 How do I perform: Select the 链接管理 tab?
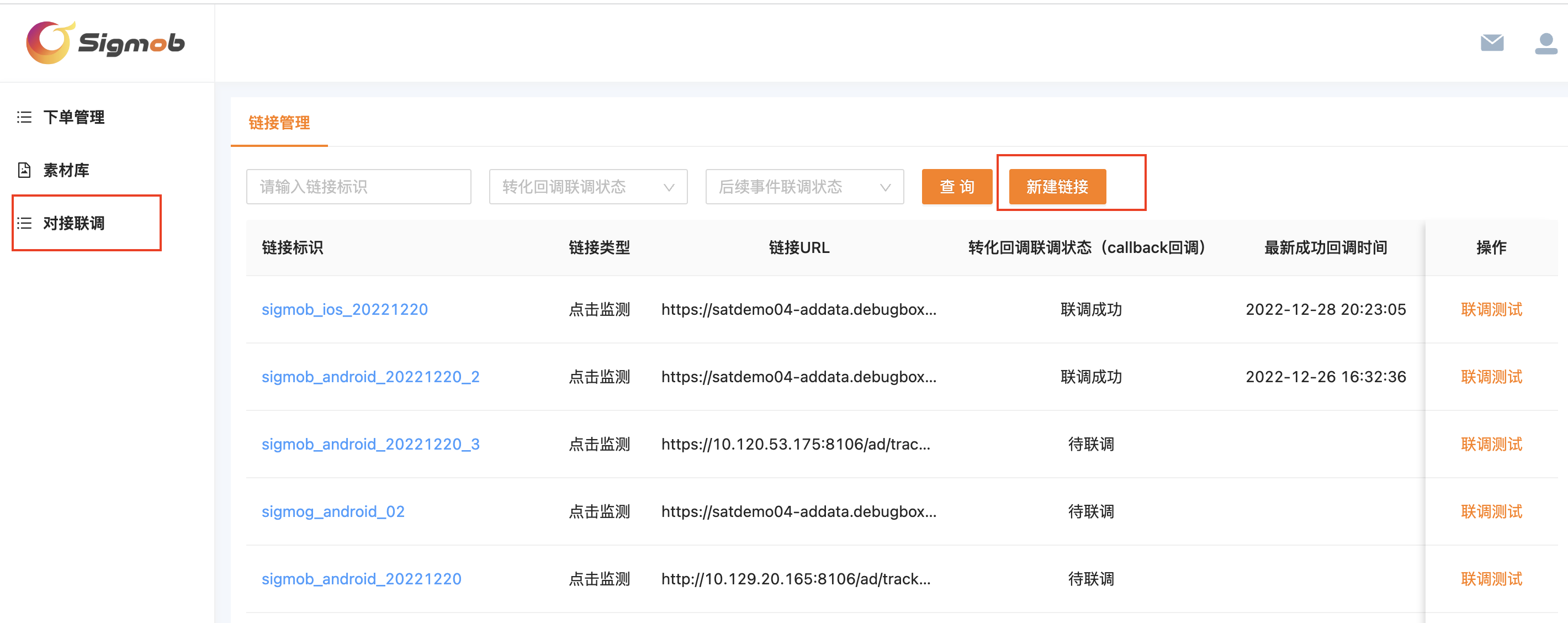[279, 123]
